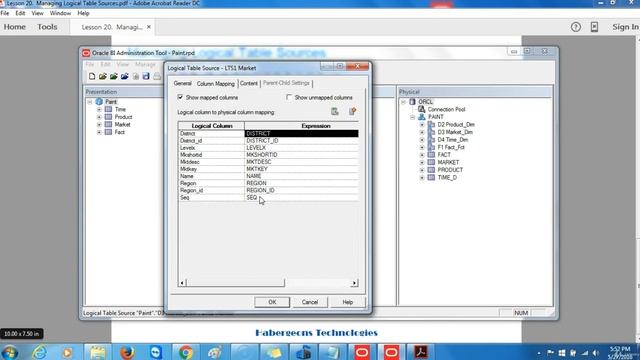The width and height of the screenshot is (640, 360).
Task: Collapse the PAINT schema node in Physical pane
Action: [x=413, y=117]
